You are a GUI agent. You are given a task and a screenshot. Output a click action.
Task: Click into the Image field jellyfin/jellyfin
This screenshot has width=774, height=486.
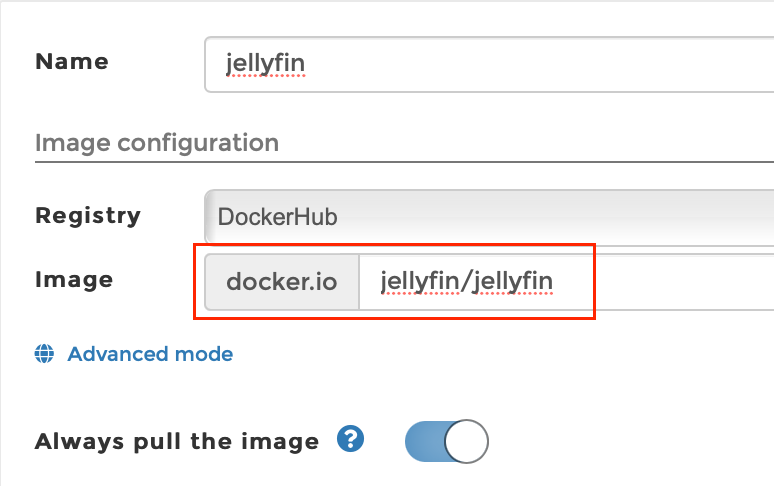click(566, 282)
